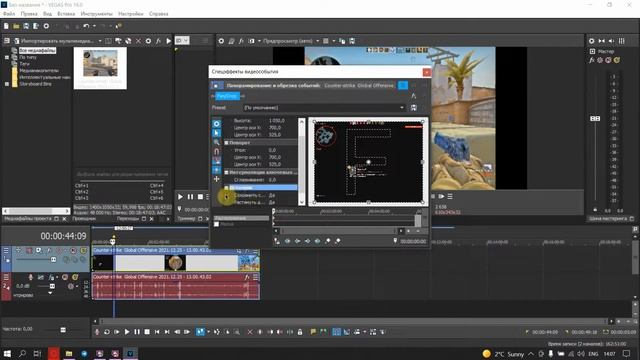This screenshot has width=640, height=360.
Task: Open the Переходы tab
Action: tap(128, 219)
